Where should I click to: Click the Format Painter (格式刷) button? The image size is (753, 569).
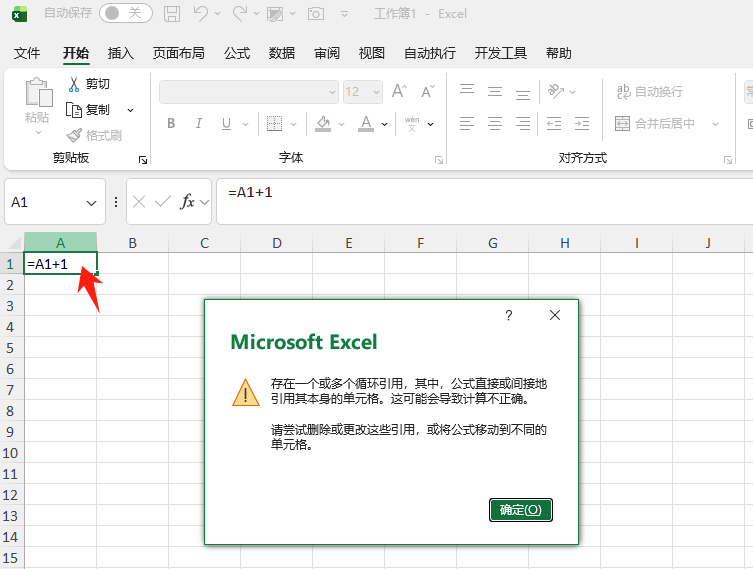coord(94,135)
